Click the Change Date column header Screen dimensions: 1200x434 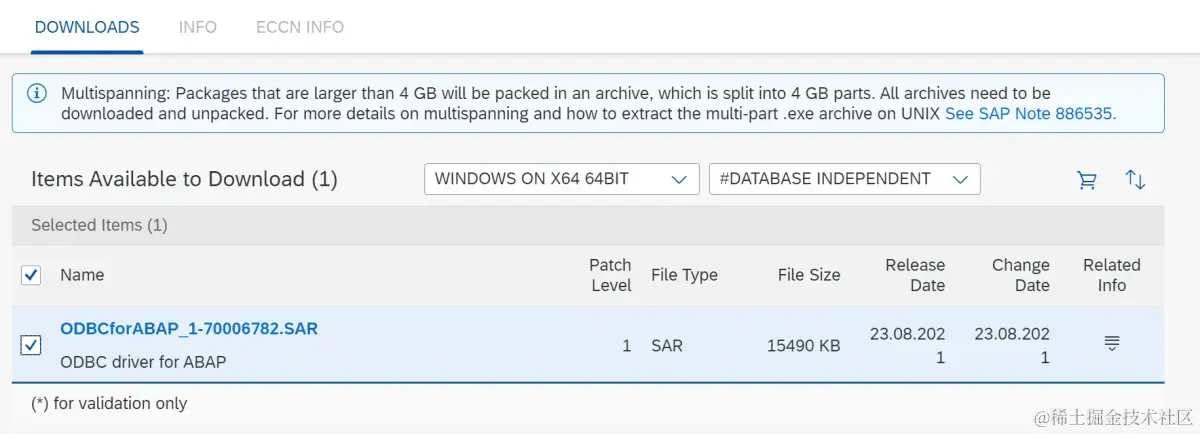1020,275
